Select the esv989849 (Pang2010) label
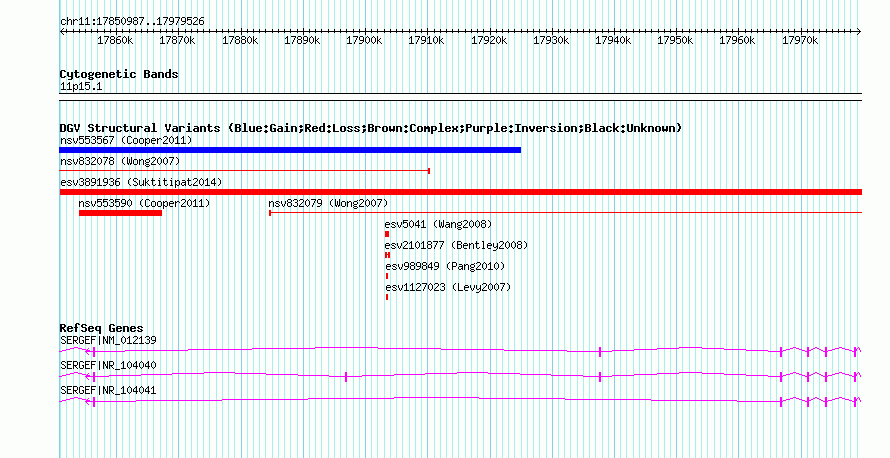Viewport: 890px width, 458px height. [445, 266]
